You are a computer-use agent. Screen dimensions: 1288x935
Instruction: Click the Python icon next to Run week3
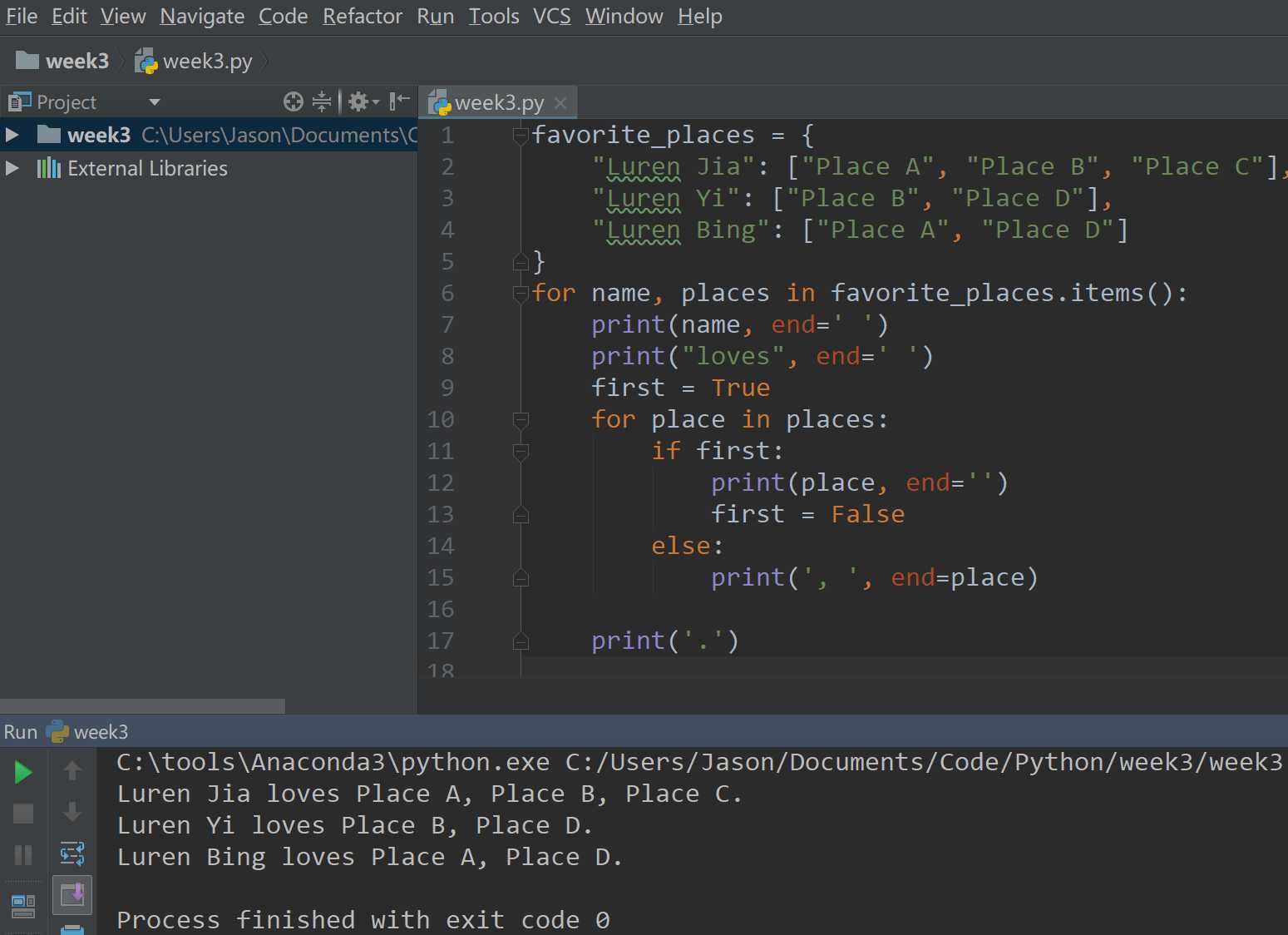click(57, 731)
